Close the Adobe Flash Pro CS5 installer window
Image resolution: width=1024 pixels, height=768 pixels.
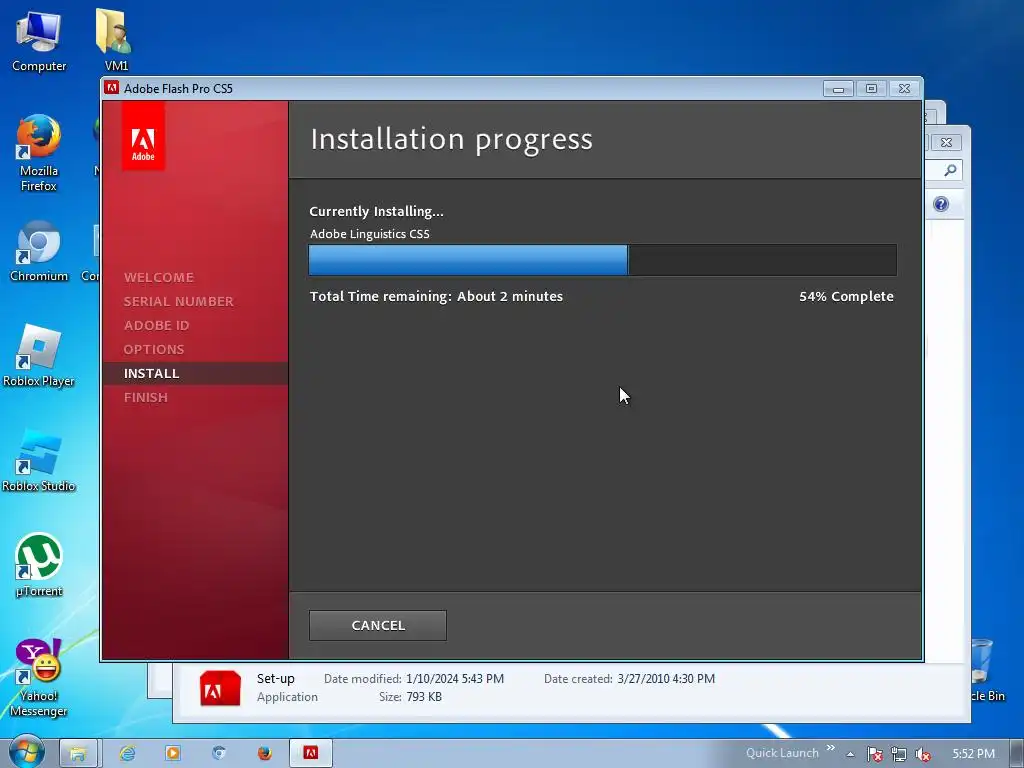click(904, 88)
